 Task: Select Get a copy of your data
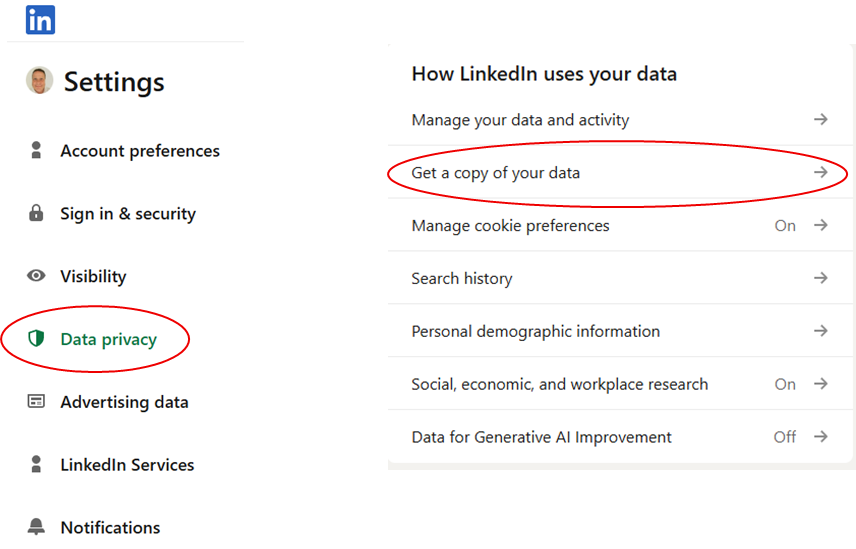495,173
